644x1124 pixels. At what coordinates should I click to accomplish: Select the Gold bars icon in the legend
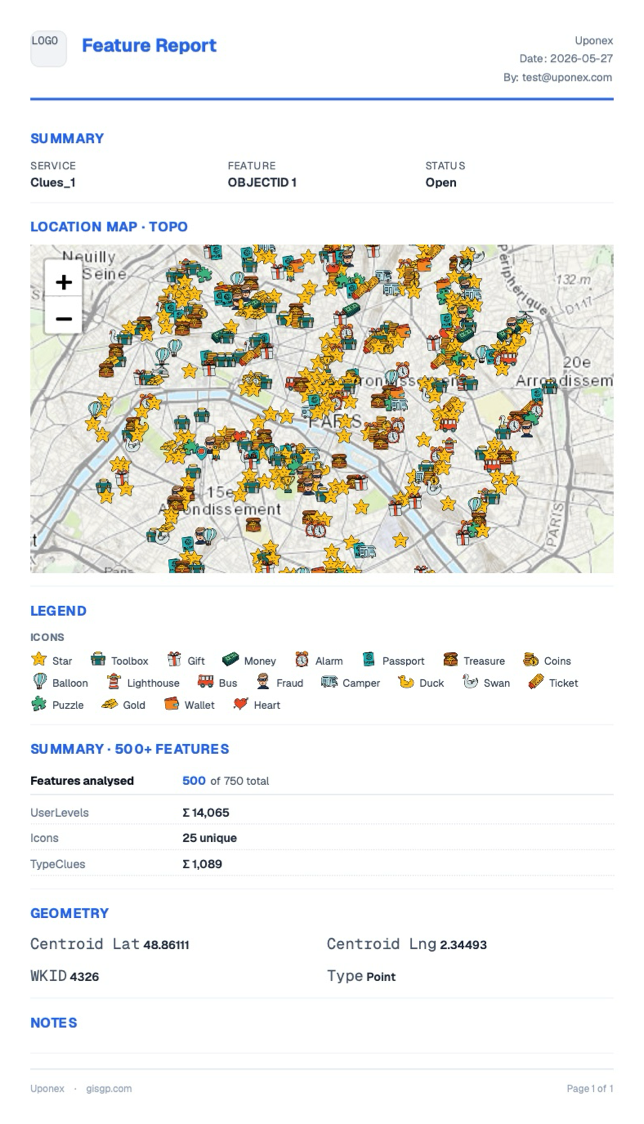[109, 704]
